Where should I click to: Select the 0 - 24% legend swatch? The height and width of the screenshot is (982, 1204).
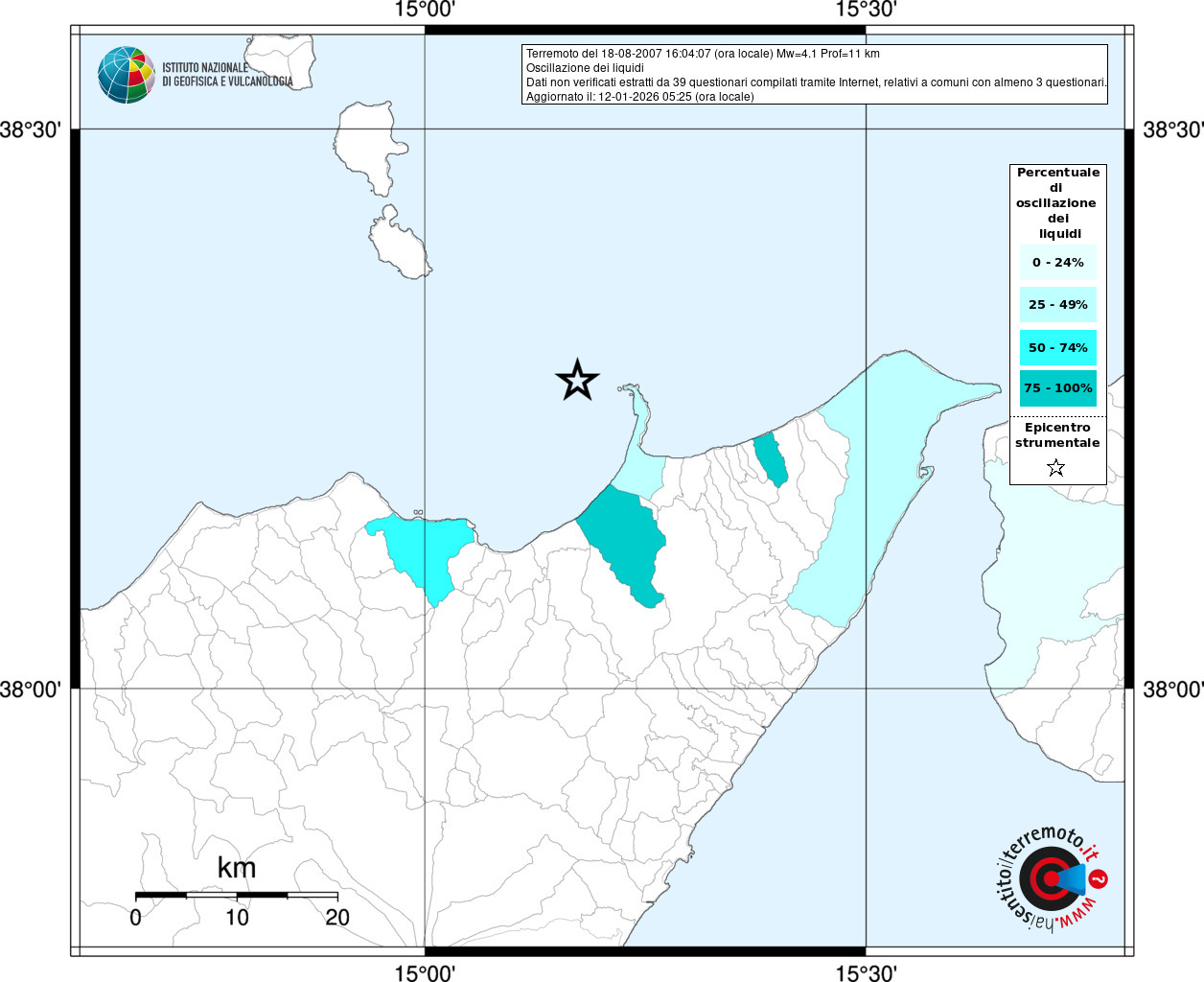click(x=1057, y=262)
